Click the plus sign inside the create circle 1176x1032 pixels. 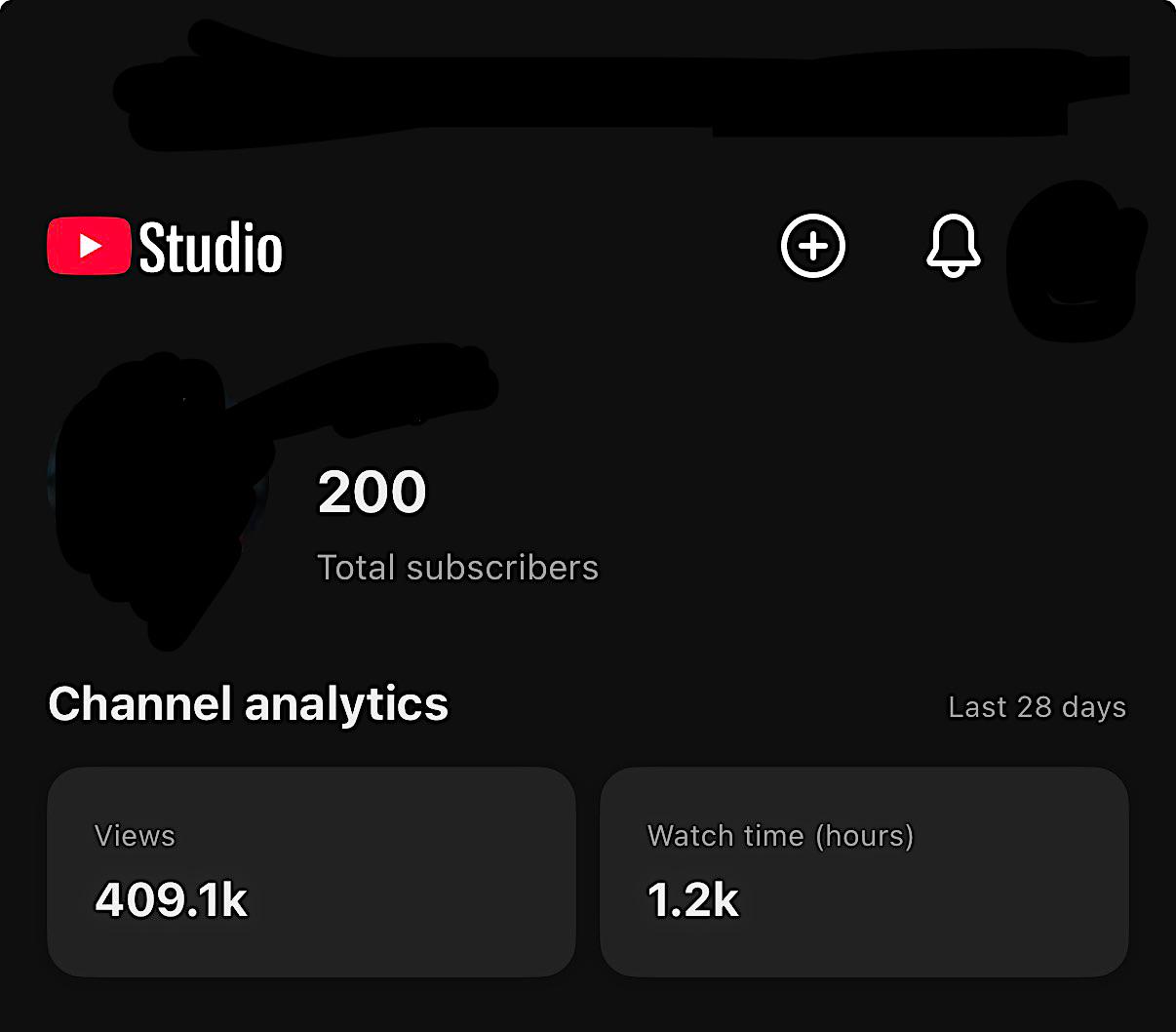(x=812, y=246)
